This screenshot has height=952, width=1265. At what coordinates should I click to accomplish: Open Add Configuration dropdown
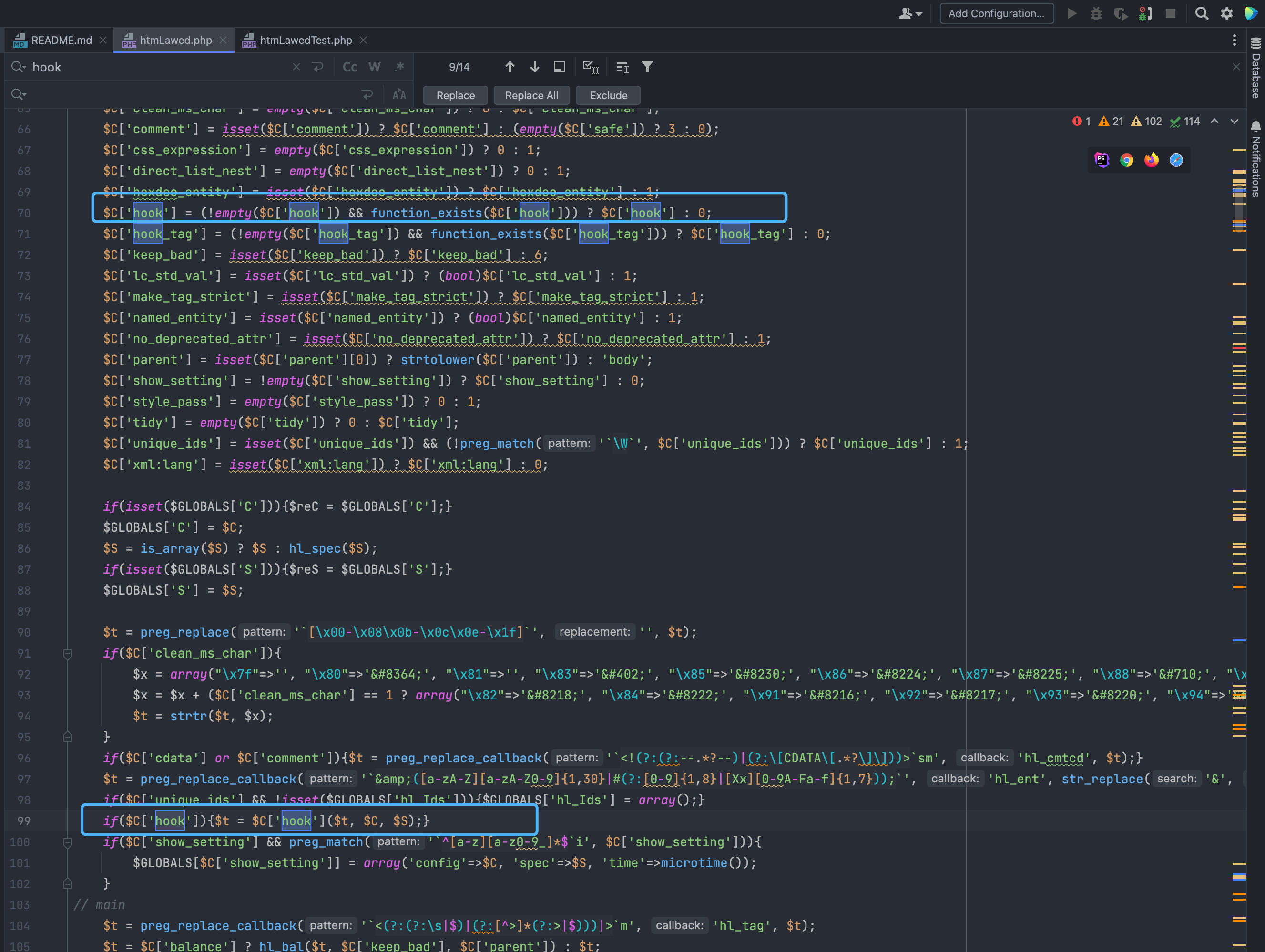pyautogui.click(x=996, y=14)
